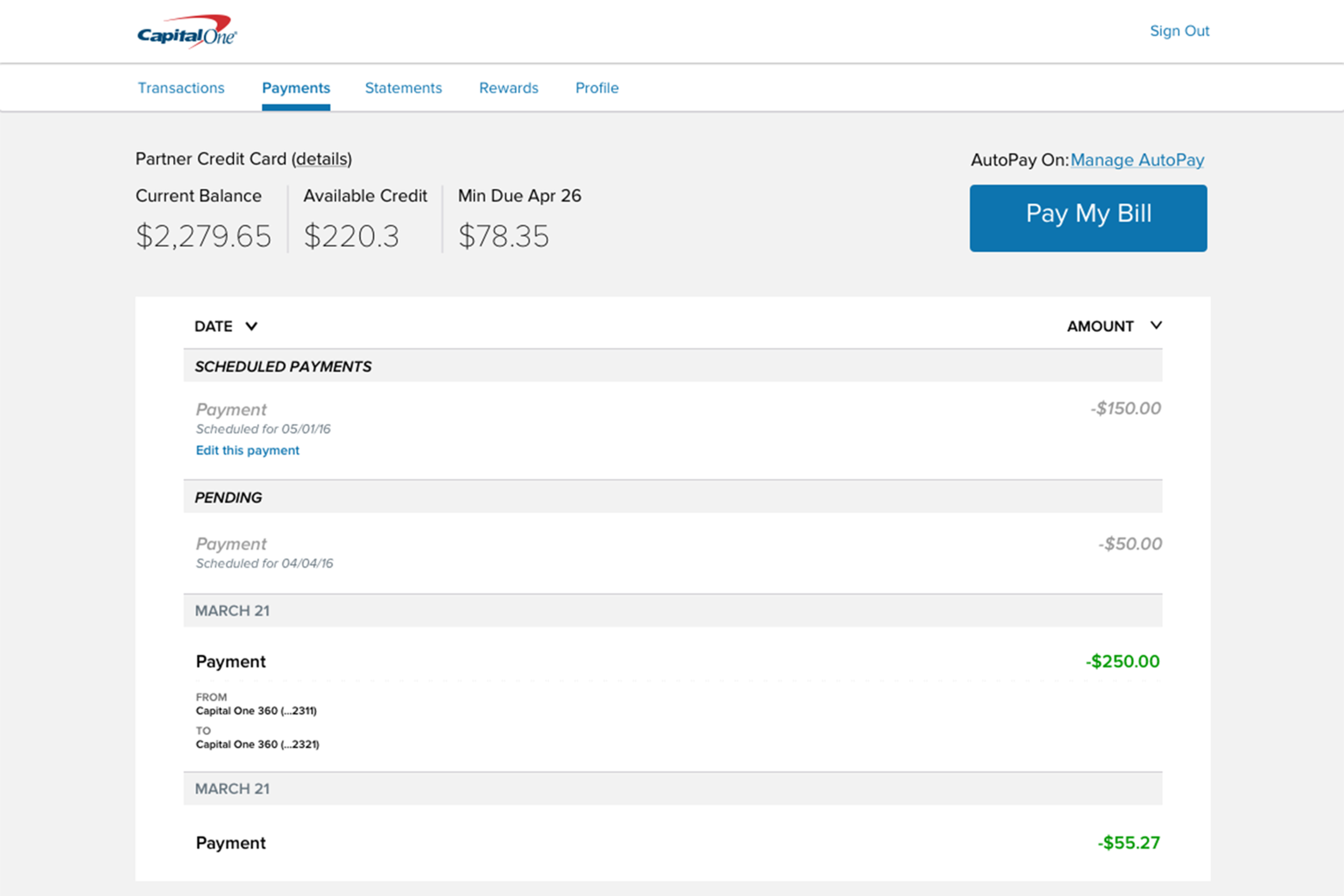Toggle the DATE sort chevron
This screenshot has width=1344, height=896.
[252, 326]
